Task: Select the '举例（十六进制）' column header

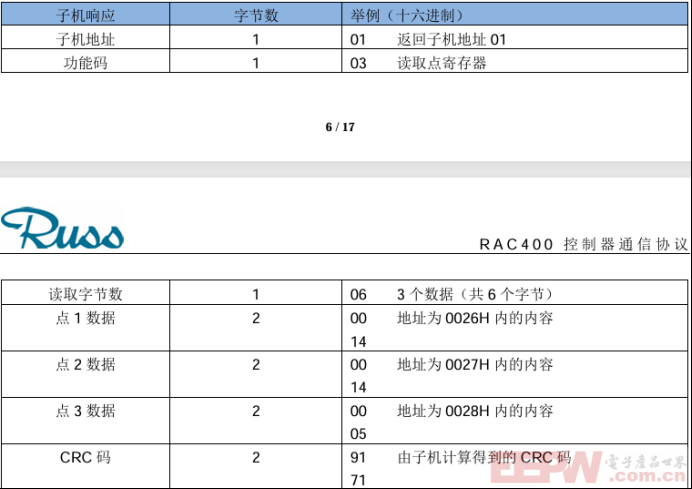Action: pos(406,15)
